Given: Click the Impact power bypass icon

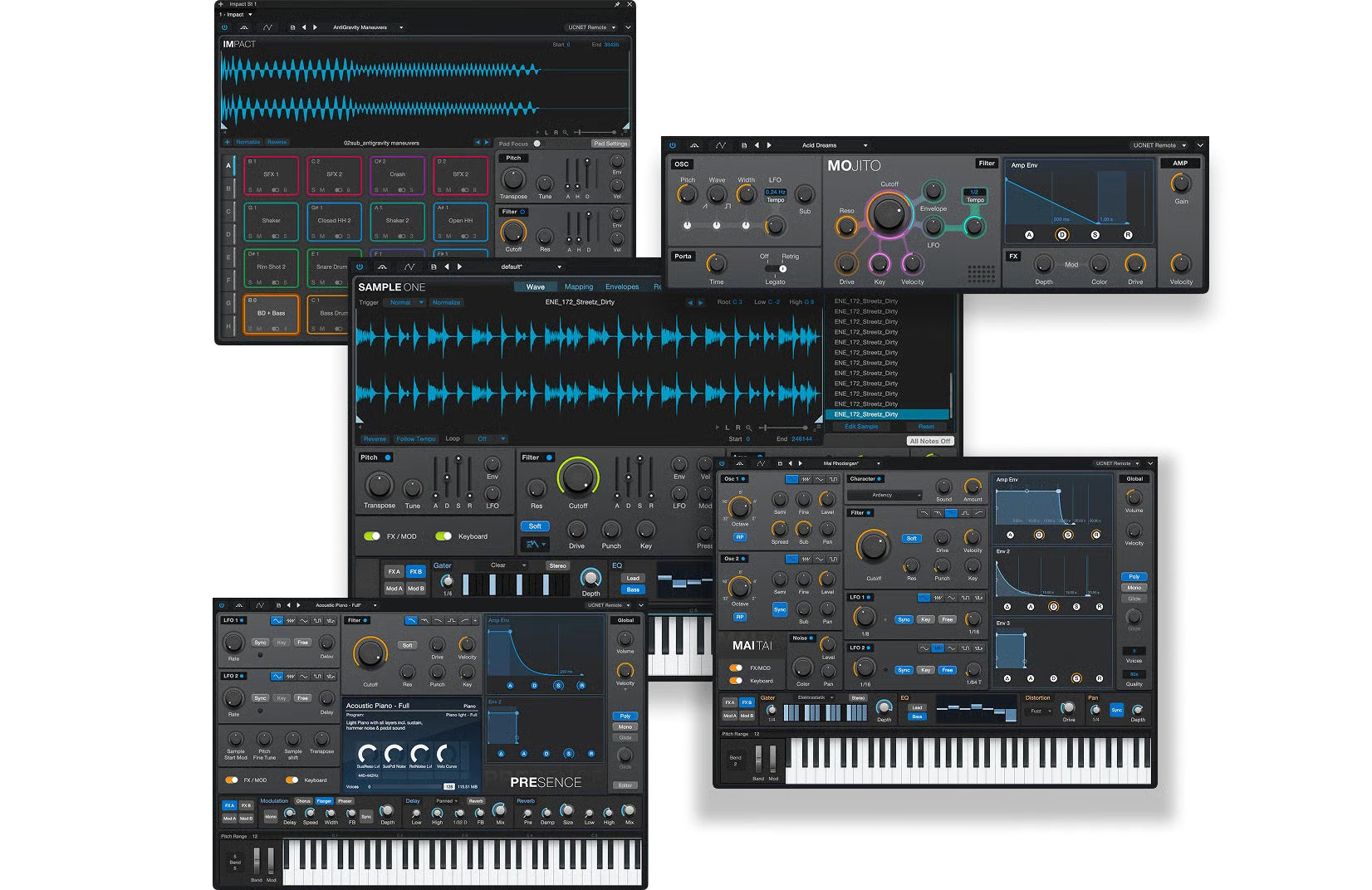Looking at the screenshot, I should (x=224, y=27).
